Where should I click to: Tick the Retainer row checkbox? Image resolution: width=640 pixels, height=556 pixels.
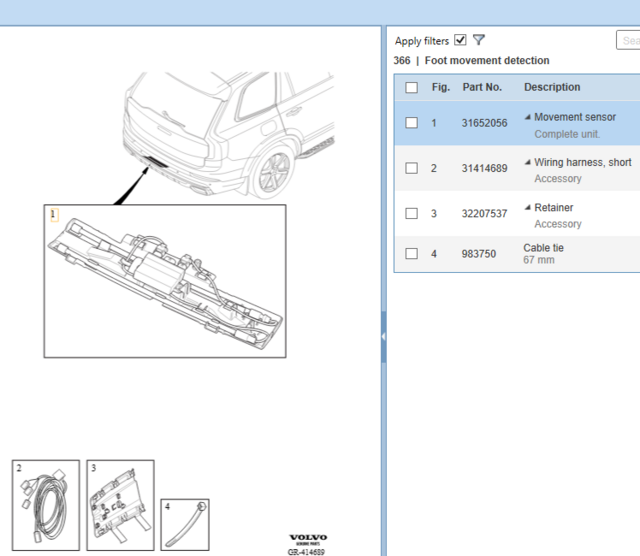click(x=411, y=213)
